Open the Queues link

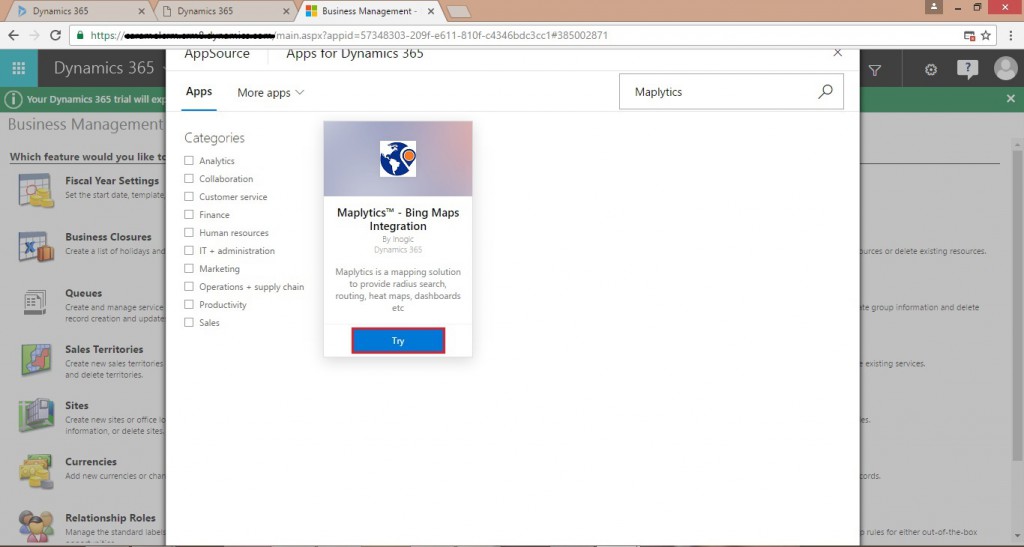coord(84,293)
